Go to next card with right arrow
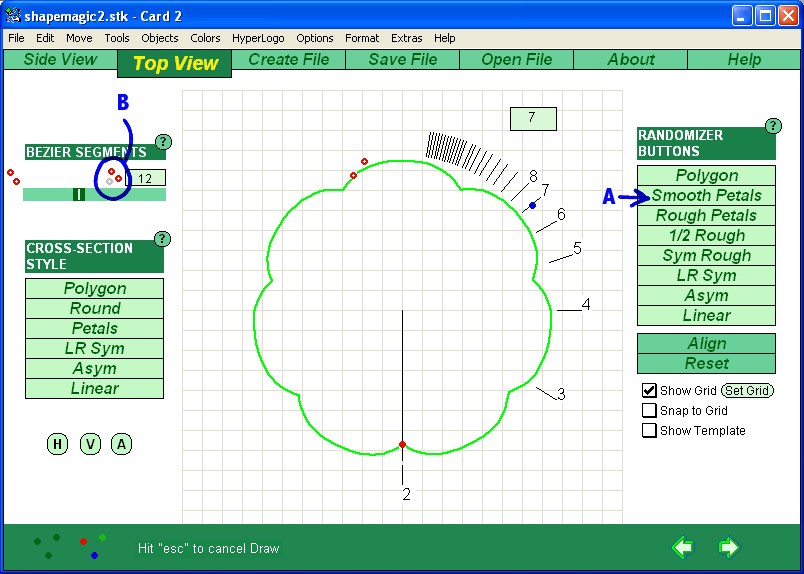The width and height of the screenshot is (804, 574). (728, 547)
